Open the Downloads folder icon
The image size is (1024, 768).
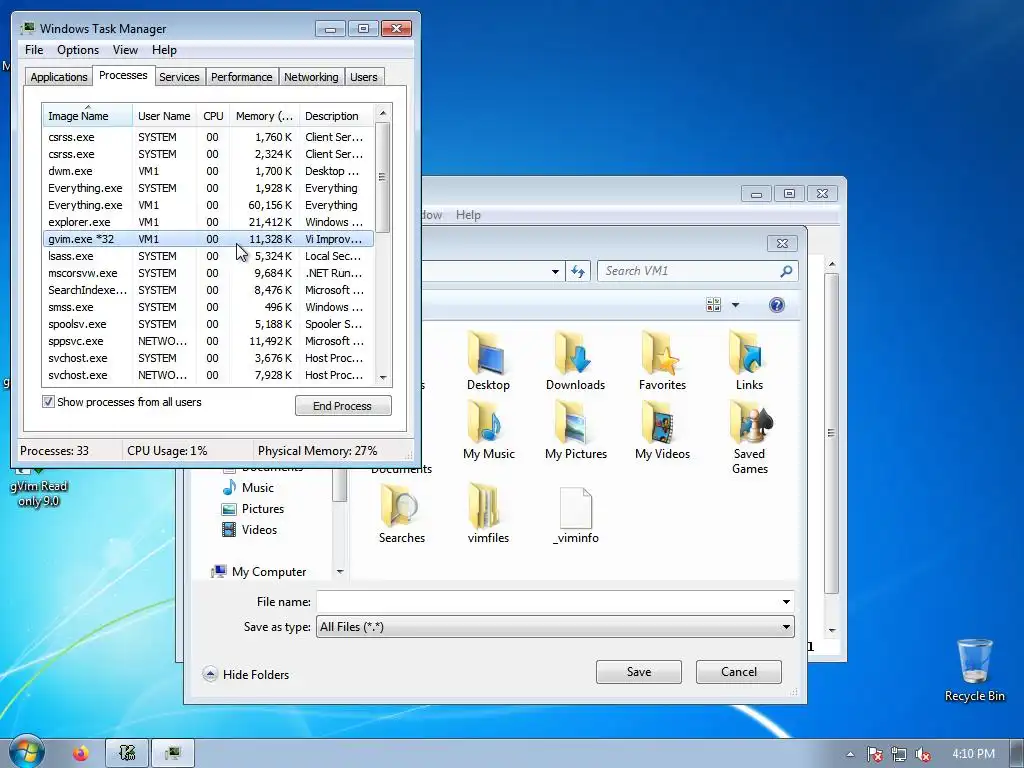pos(575,360)
